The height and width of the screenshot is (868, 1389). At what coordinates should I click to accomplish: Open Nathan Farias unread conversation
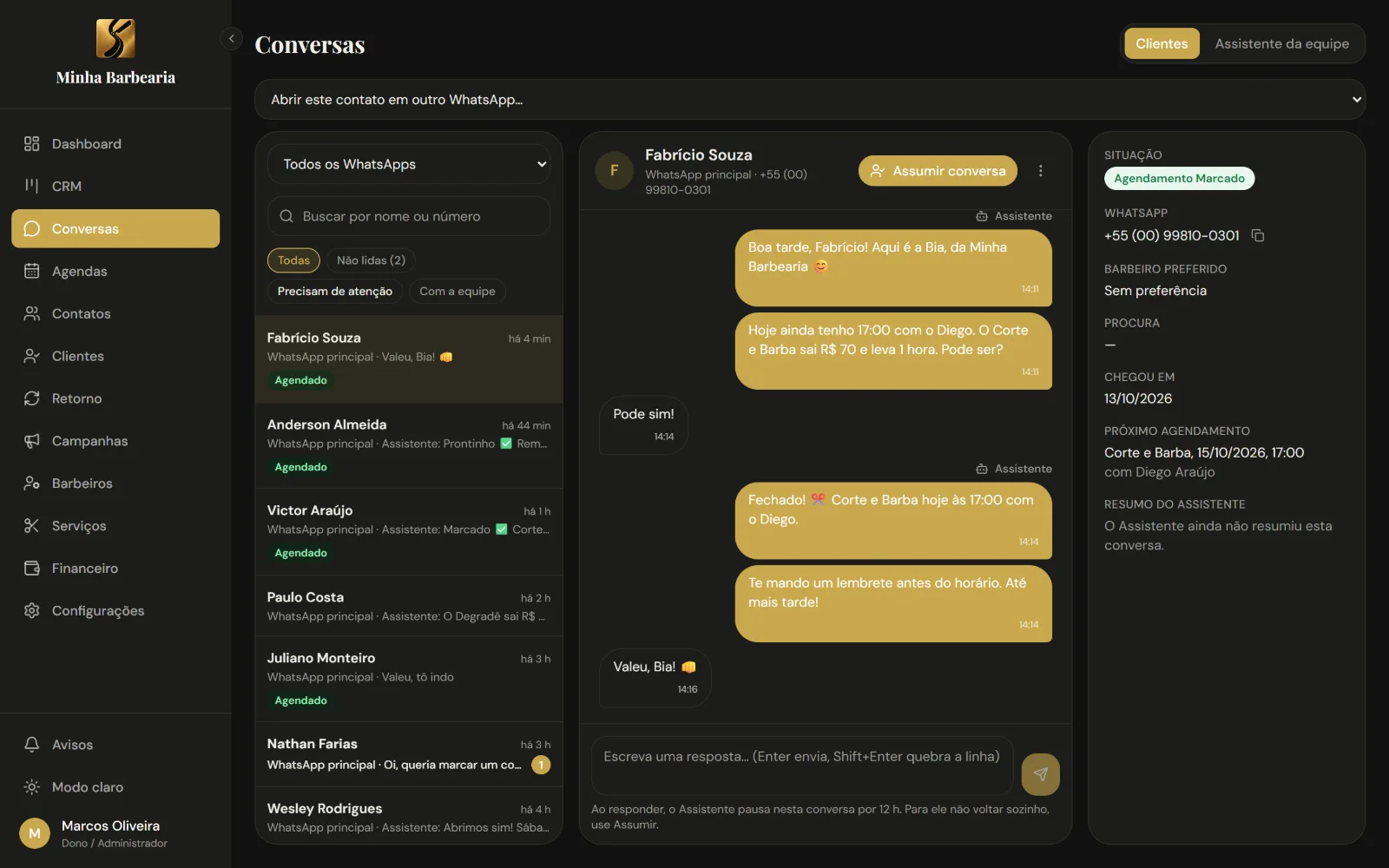(x=409, y=754)
